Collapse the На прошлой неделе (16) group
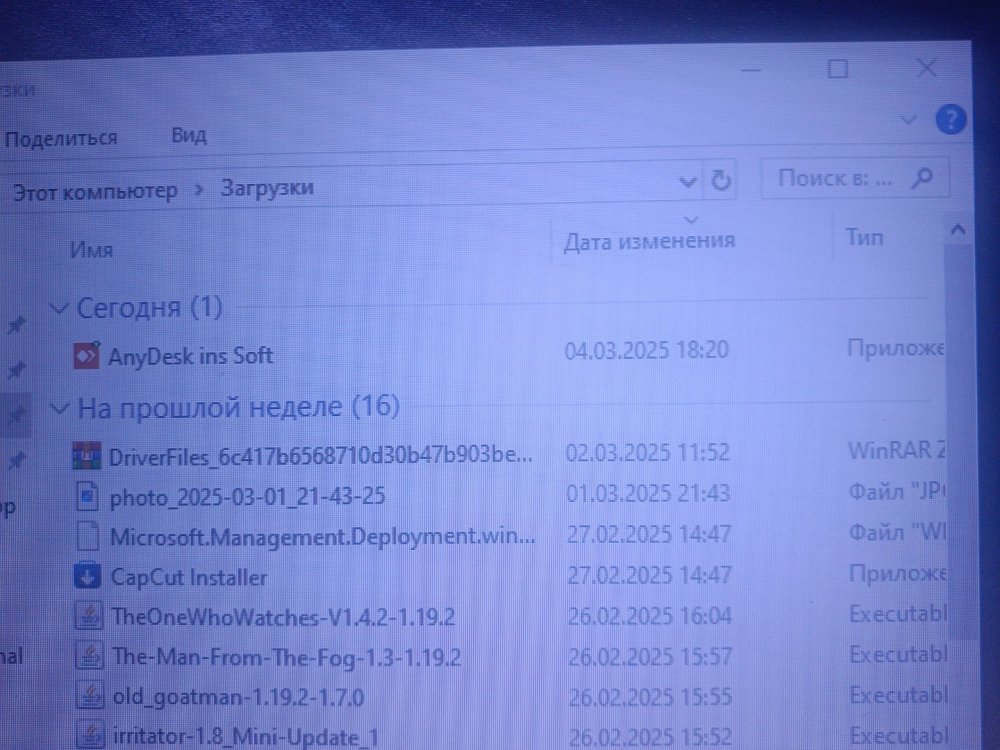The image size is (1000, 750). pyautogui.click(x=60, y=408)
